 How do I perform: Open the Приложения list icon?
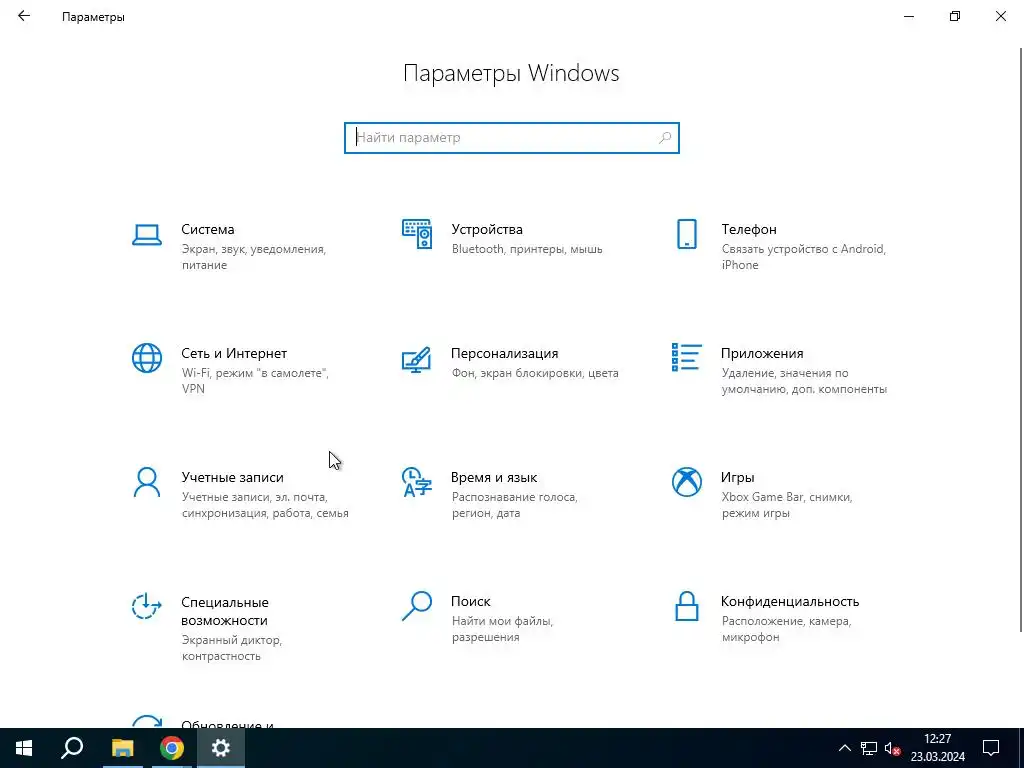(x=686, y=357)
